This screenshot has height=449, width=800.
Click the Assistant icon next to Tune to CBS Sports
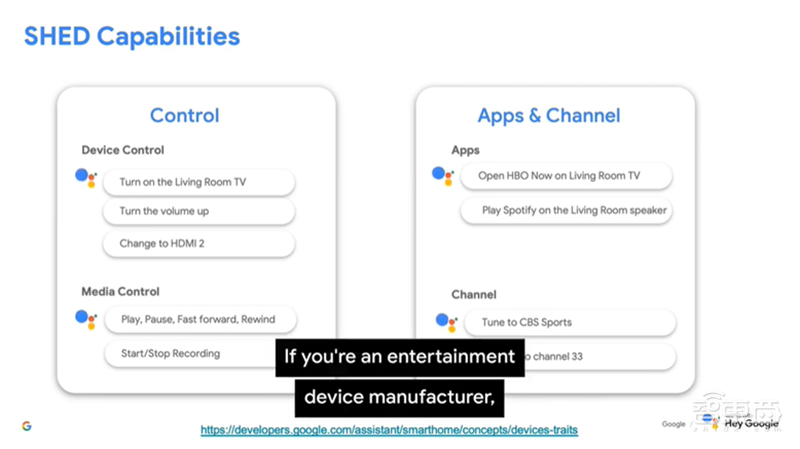point(447,322)
